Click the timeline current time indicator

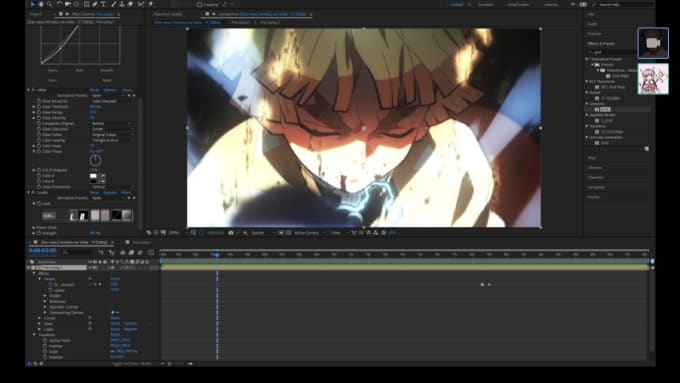[x=217, y=255]
